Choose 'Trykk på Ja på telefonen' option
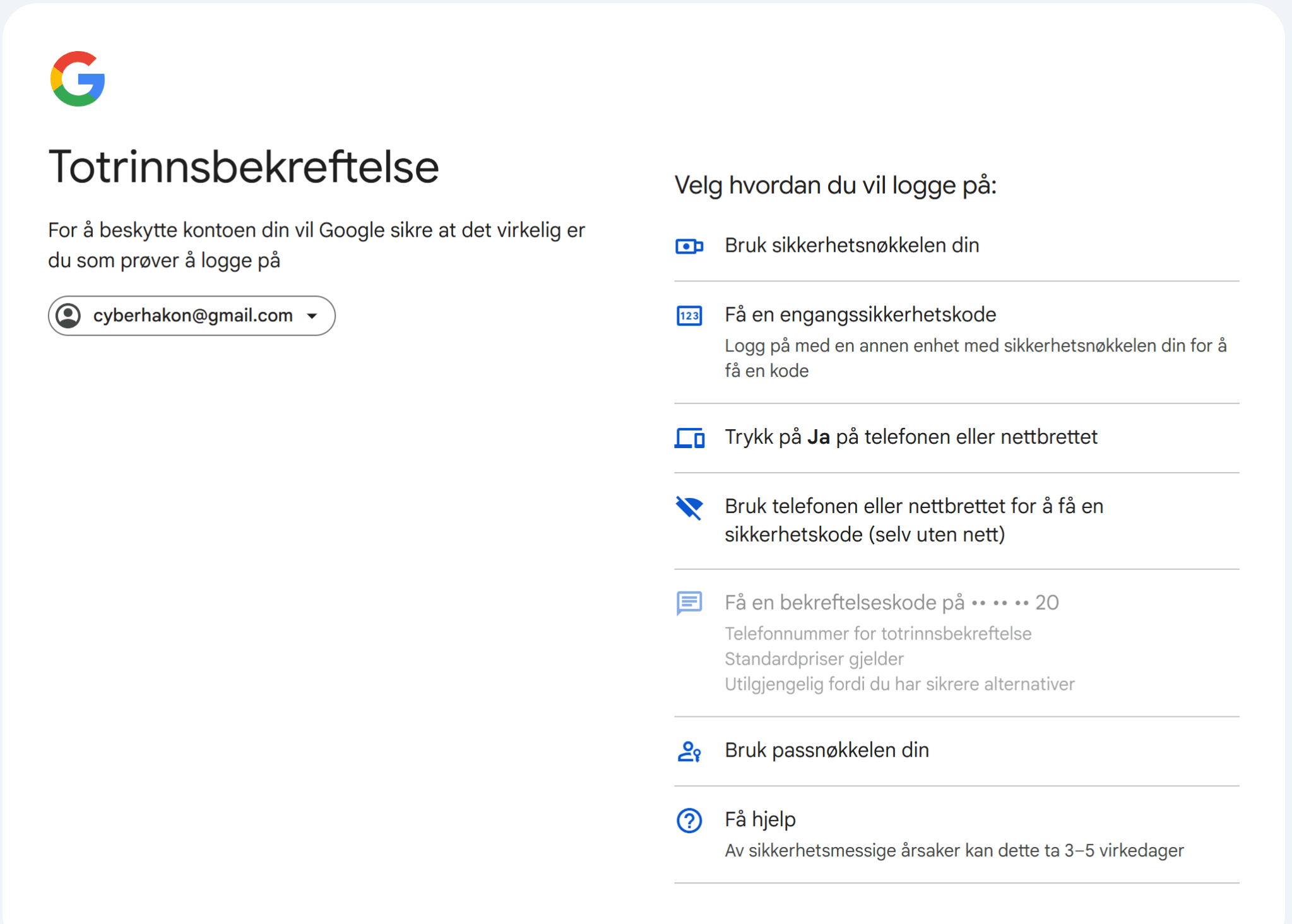Image resolution: width=1292 pixels, height=924 pixels. pyautogui.click(x=910, y=437)
